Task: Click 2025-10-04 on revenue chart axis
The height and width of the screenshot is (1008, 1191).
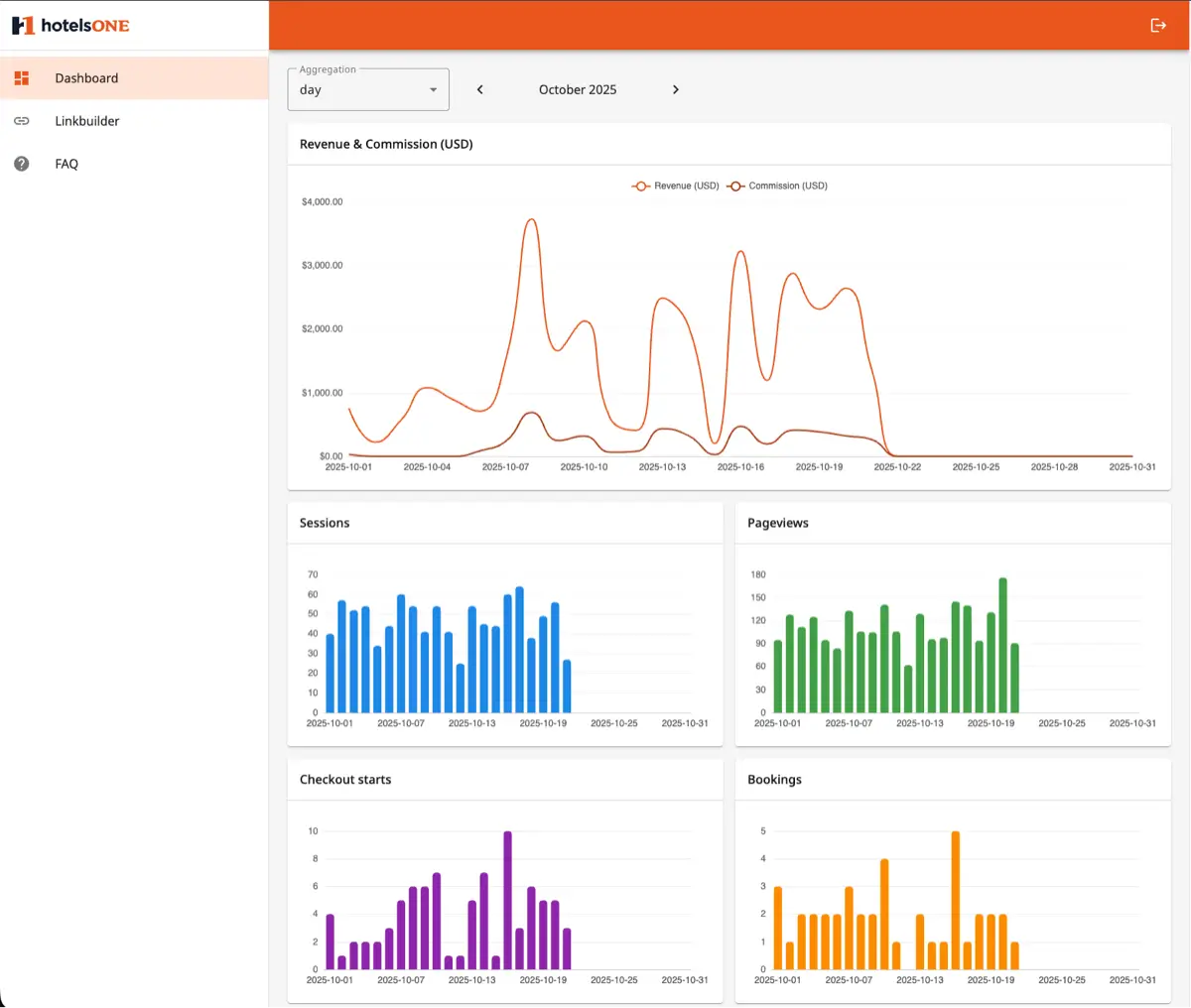Action: pos(427,466)
